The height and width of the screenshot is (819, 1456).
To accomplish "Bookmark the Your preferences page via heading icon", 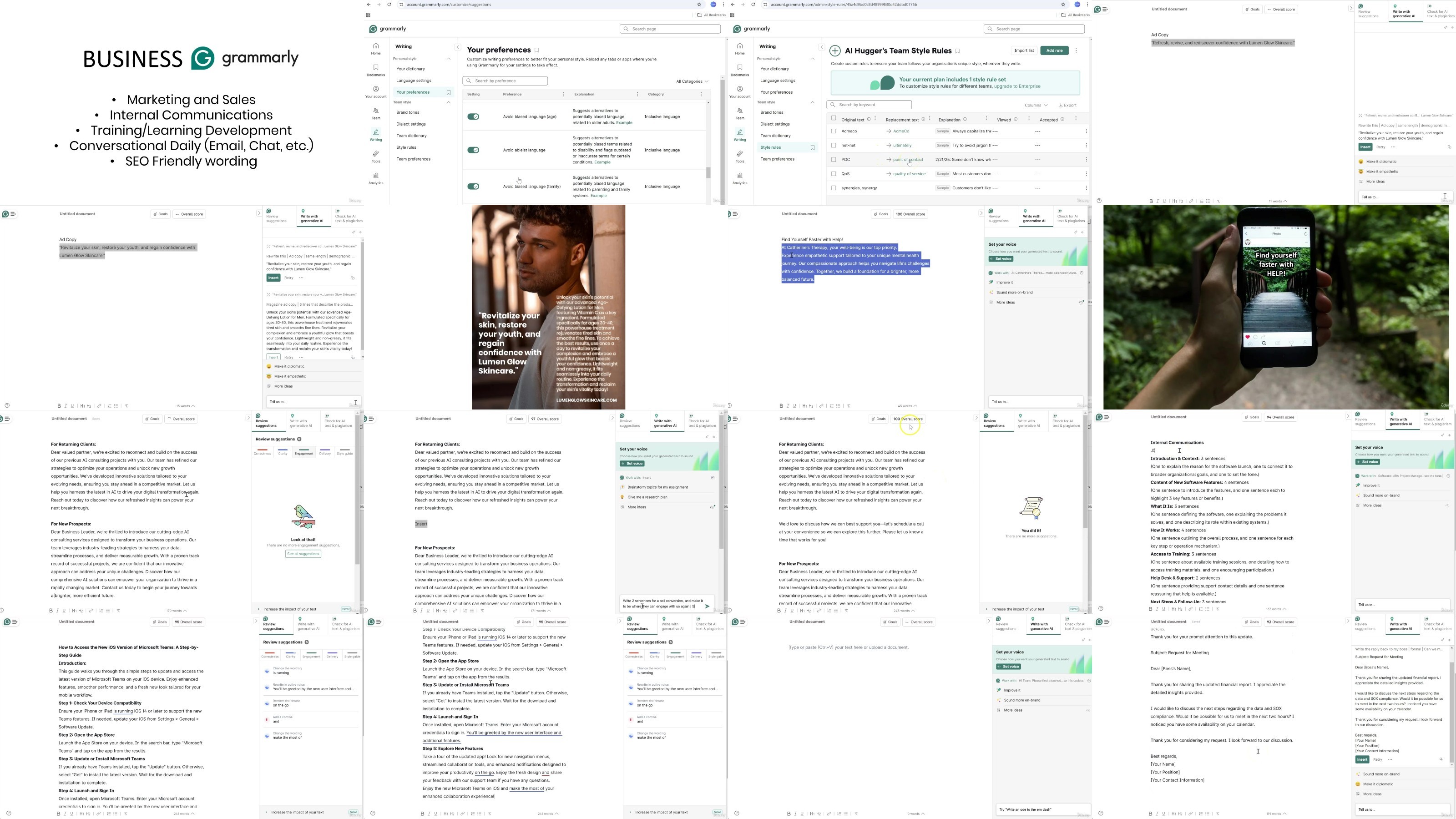I will click(536, 51).
